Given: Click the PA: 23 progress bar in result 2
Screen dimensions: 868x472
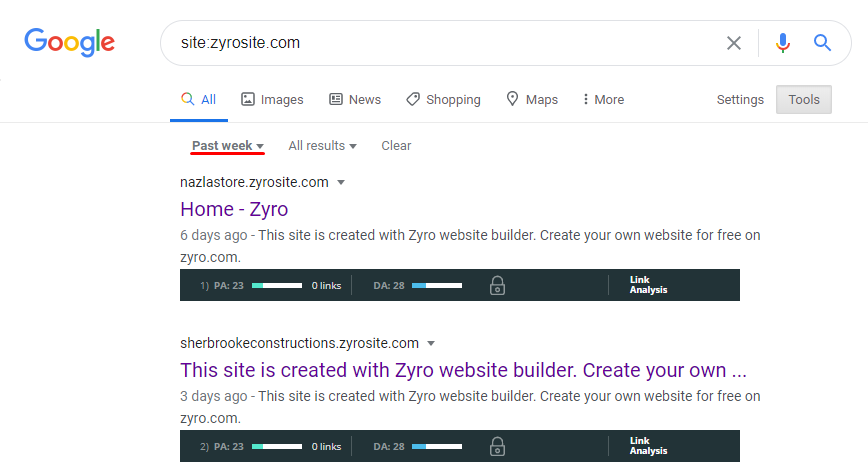Looking at the screenshot, I should [x=277, y=447].
